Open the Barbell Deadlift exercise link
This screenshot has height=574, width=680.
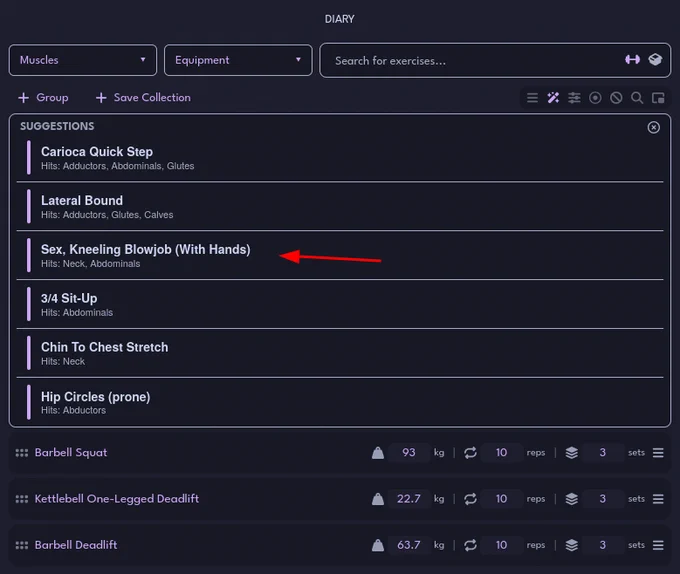tap(76, 545)
